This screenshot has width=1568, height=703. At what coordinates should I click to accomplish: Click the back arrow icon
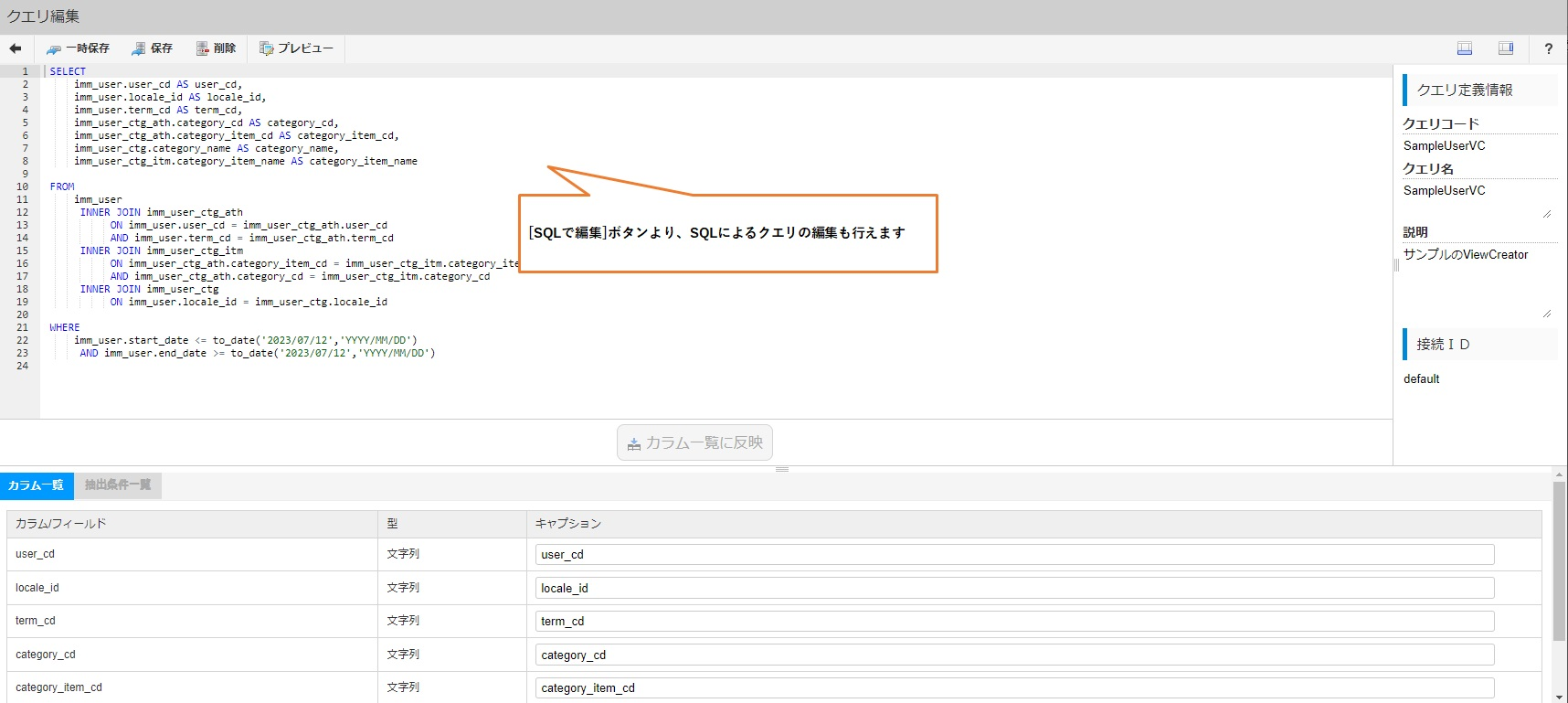[x=16, y=48]
